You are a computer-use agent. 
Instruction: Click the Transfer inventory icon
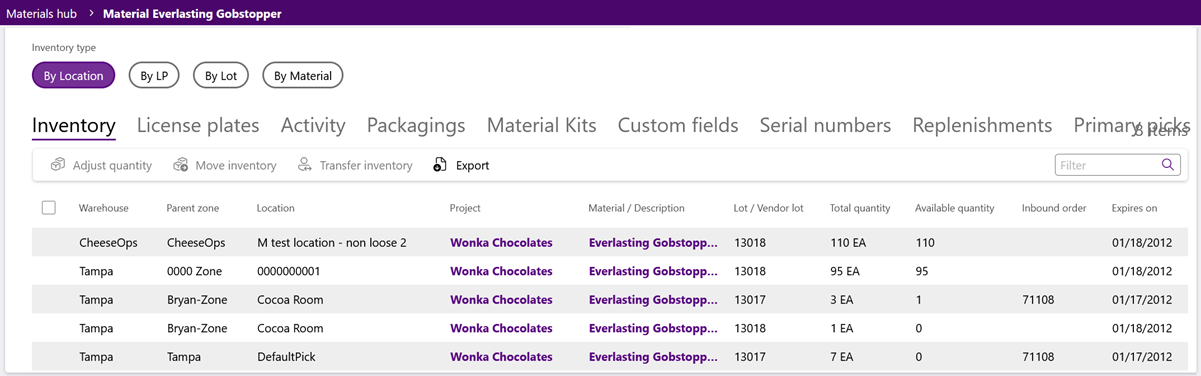(305, 165)
